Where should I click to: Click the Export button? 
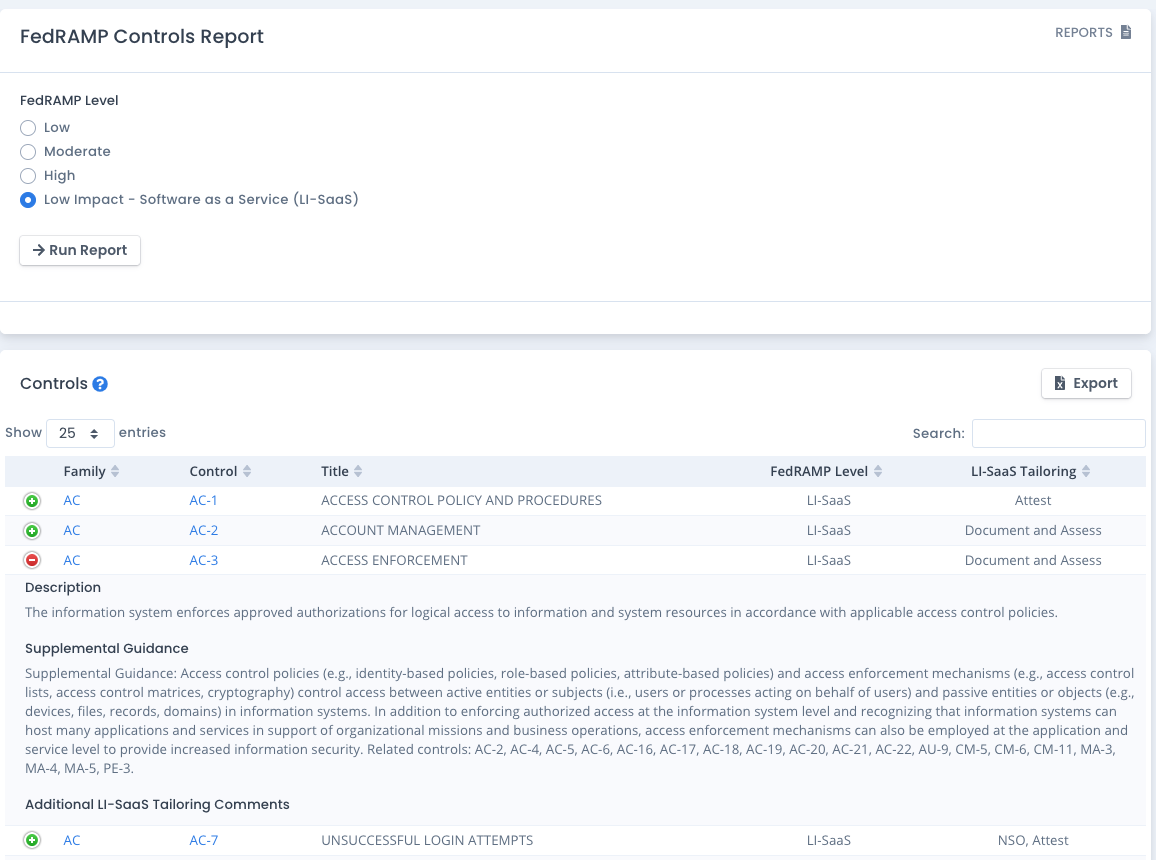[x=1086, y=383]
